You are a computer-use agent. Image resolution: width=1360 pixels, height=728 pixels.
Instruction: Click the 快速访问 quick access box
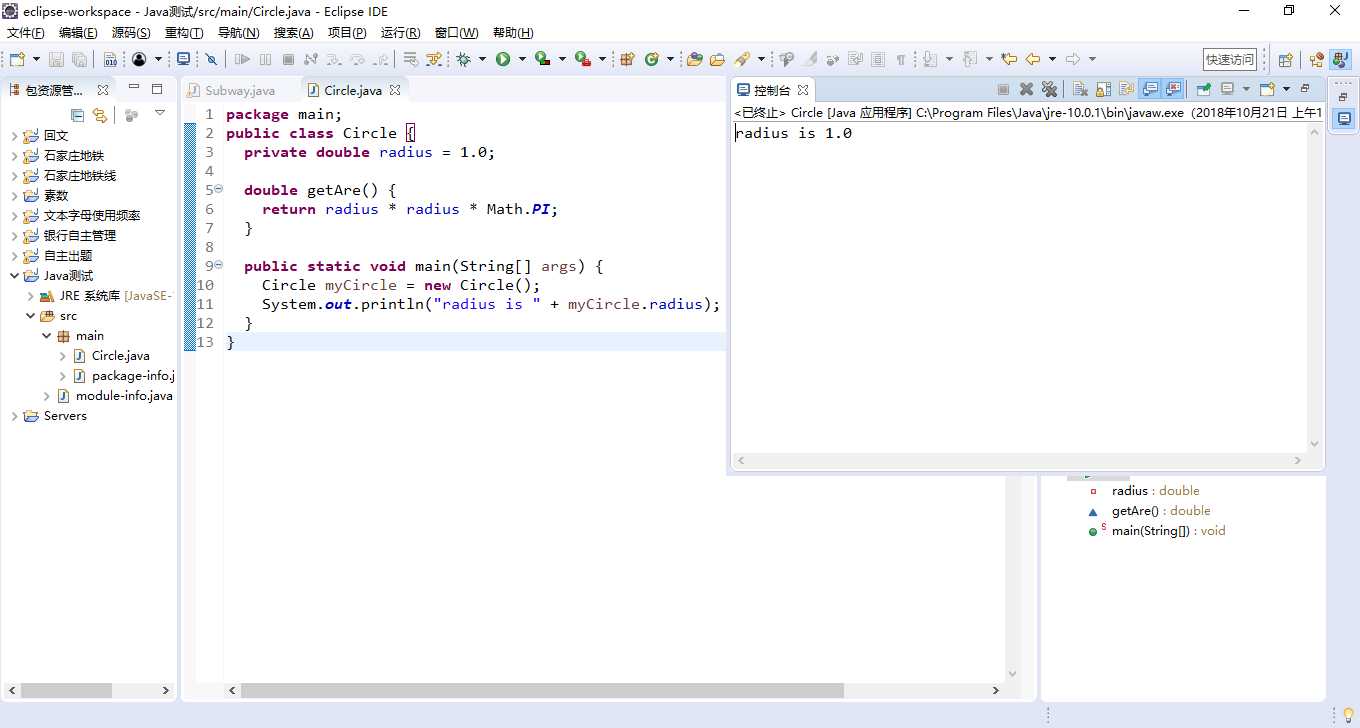(1229, 60)
